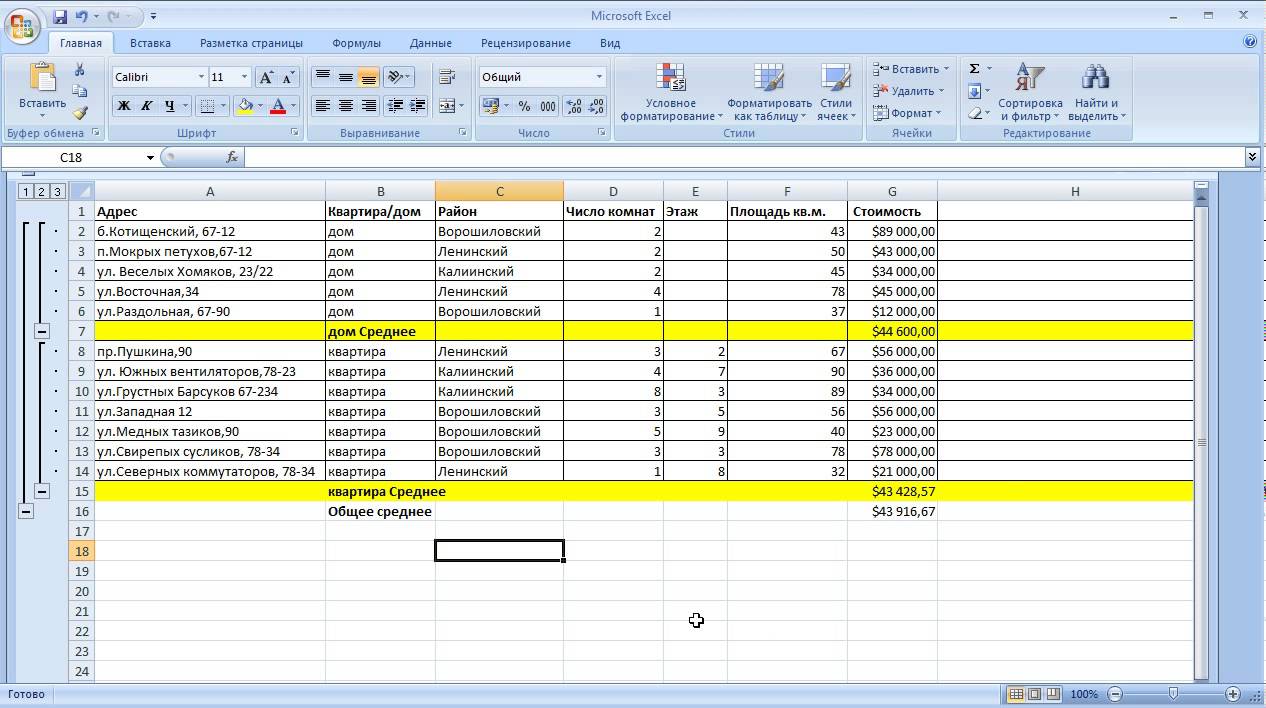Align text left in the ribbon
Screen dimensions: 1266x708
[x=323, y=105]
